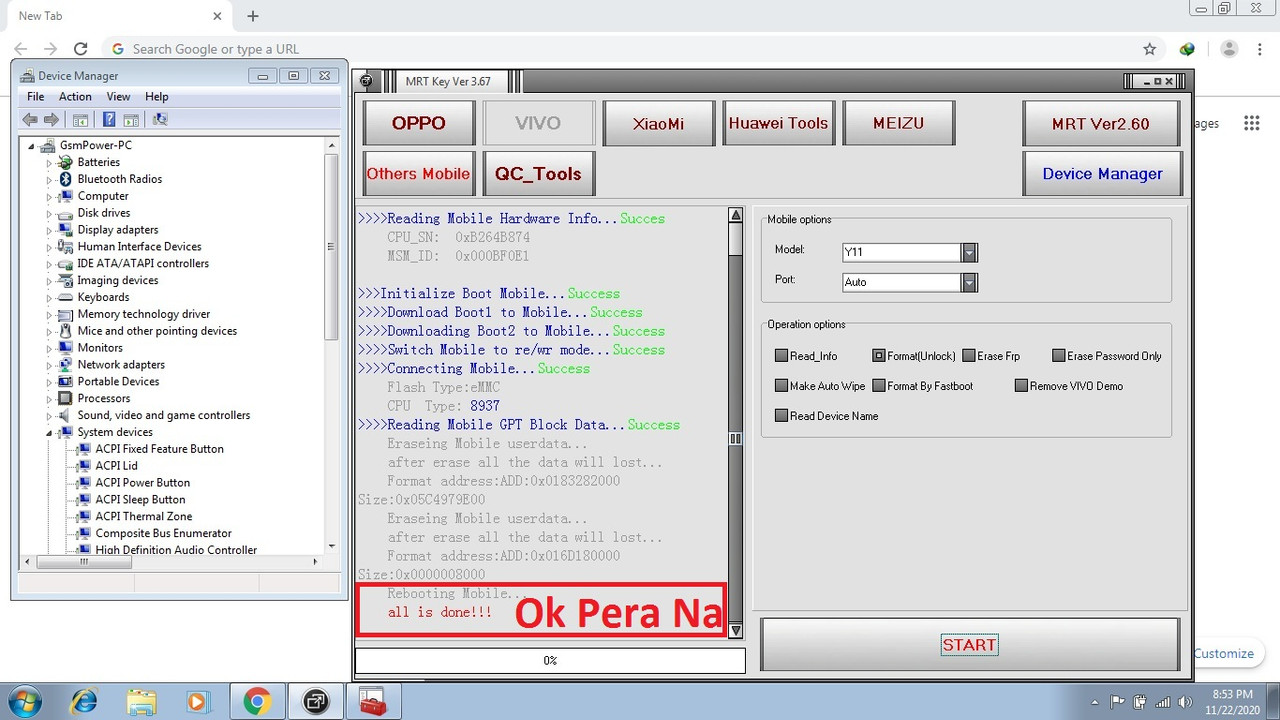Viewport: 1280px width, 720px height.
Task: Open the File menu in Device Manager
Action: point(36,97)
